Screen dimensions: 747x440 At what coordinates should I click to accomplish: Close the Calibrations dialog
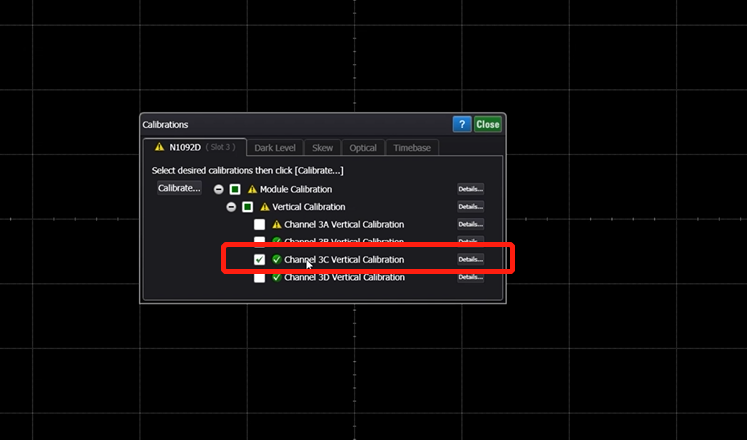pos(487,124)
